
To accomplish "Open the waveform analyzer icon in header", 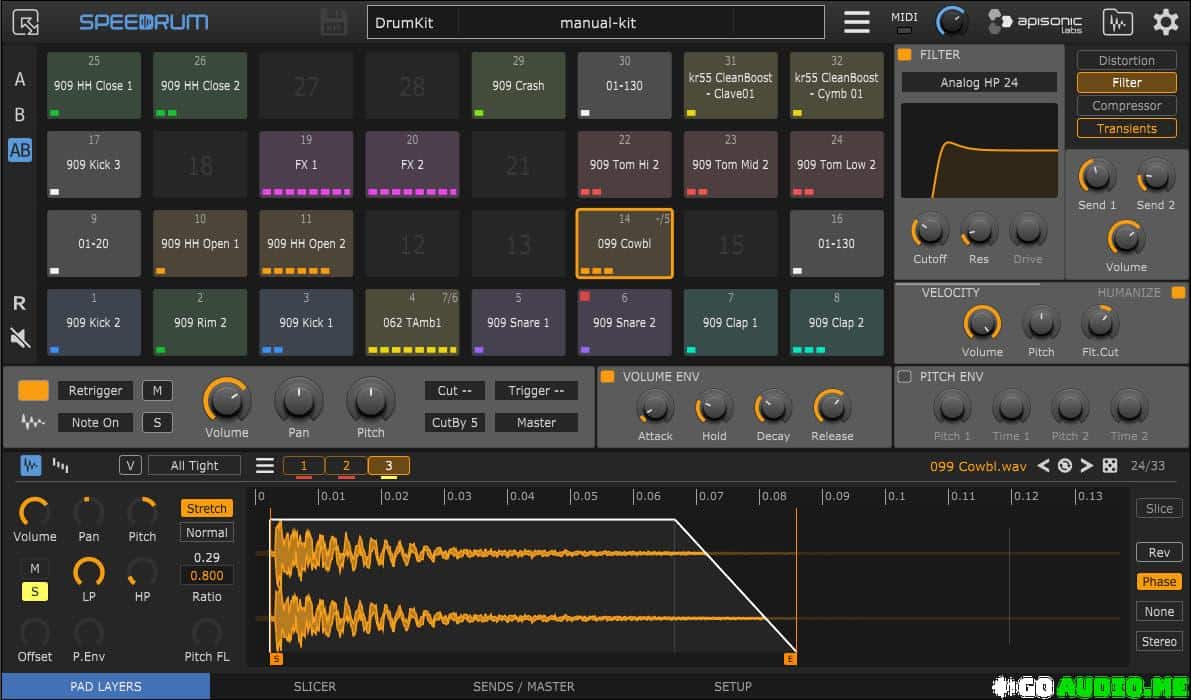I will pos(1117,22).
